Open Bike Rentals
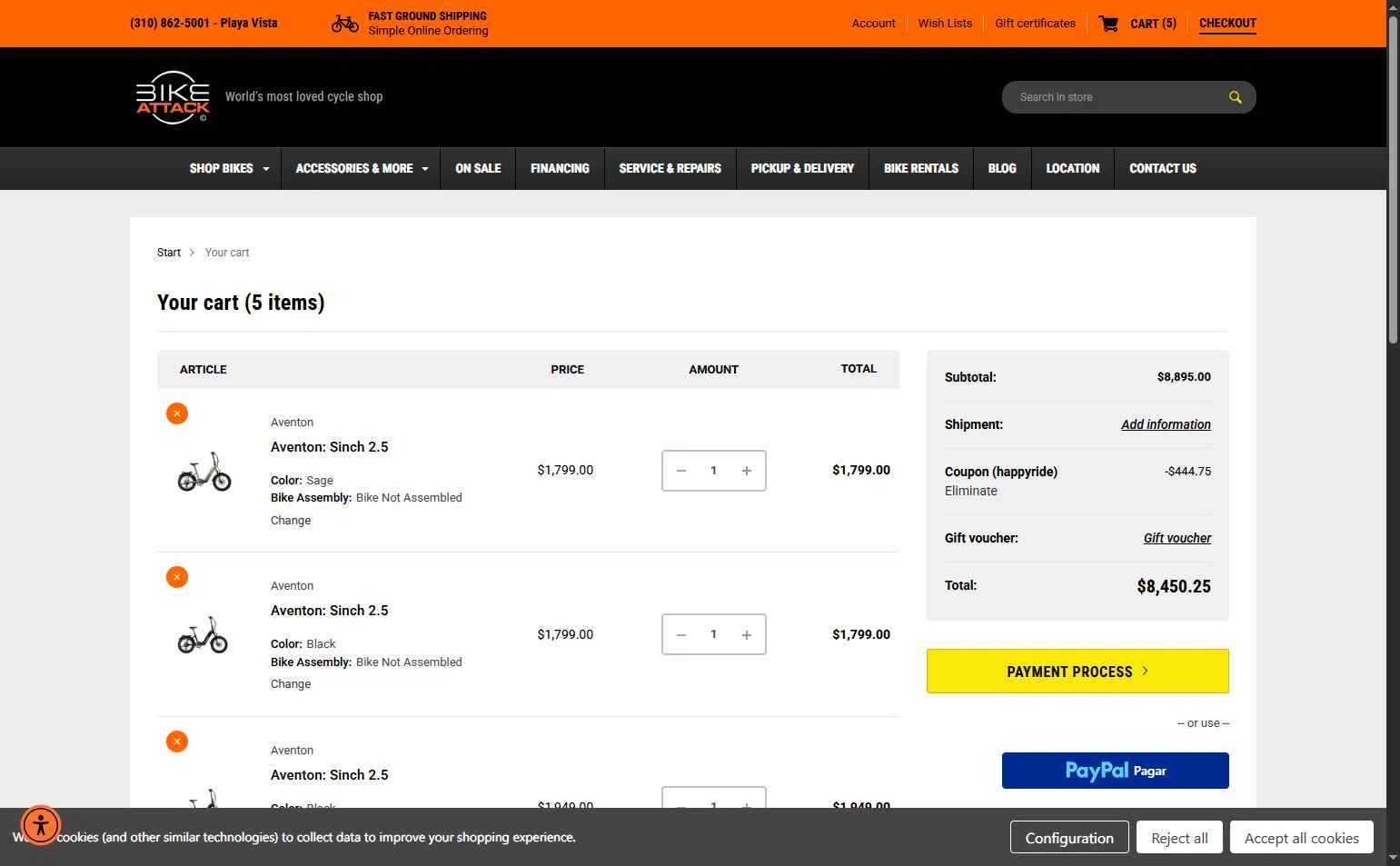Viewport: 1400px width, 866px height. click(921, 168)
